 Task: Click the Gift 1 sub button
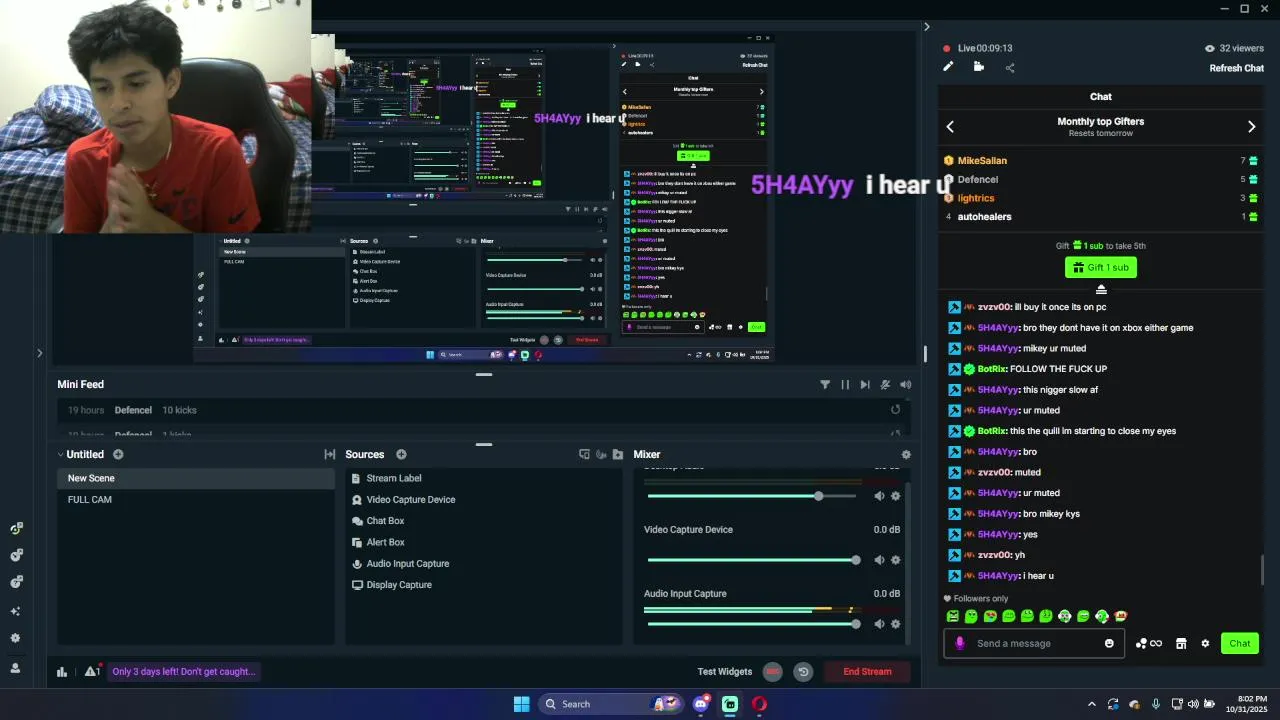pos(1101,267)
